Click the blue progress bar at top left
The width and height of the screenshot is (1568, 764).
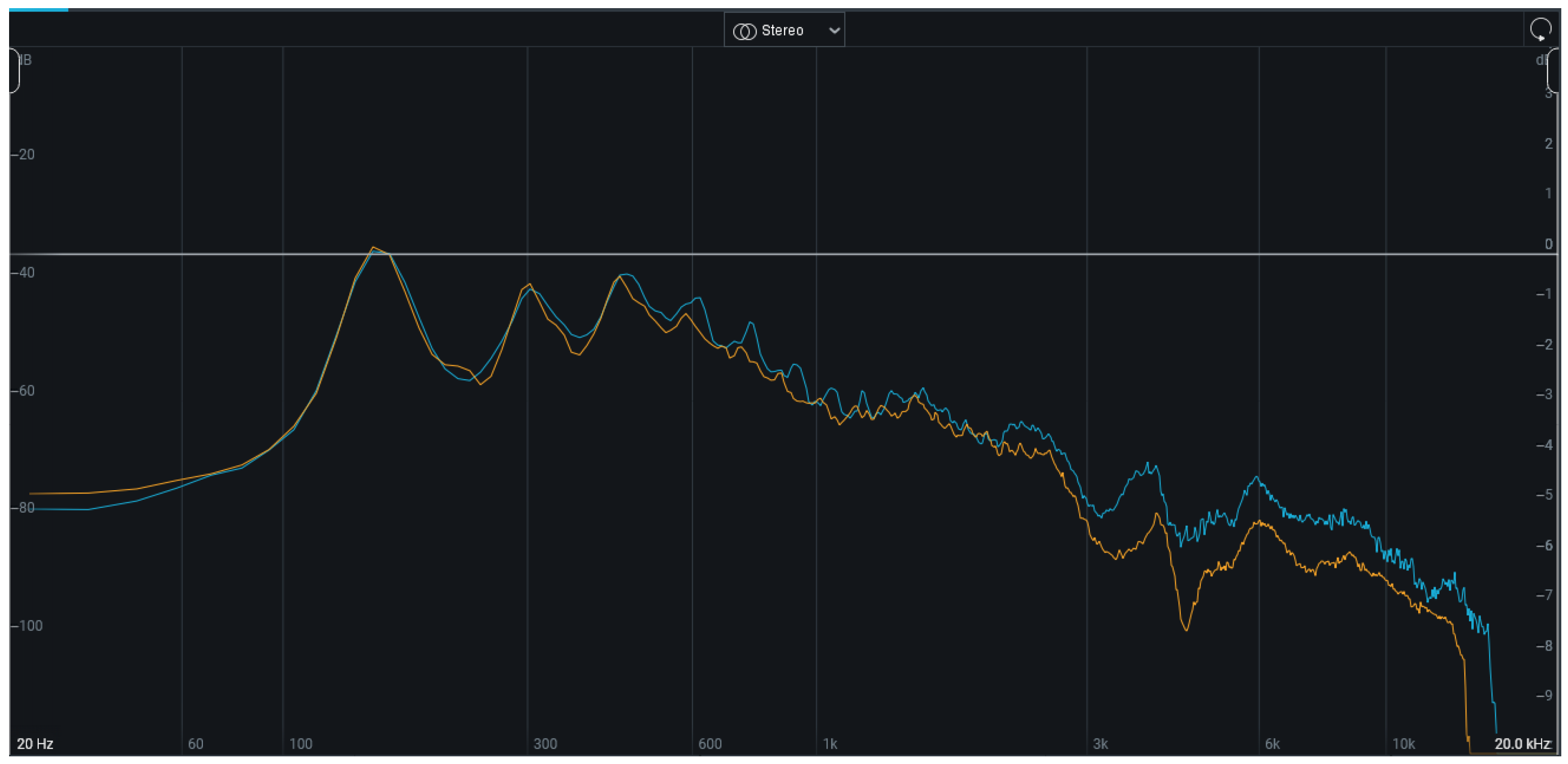[38, 10]
